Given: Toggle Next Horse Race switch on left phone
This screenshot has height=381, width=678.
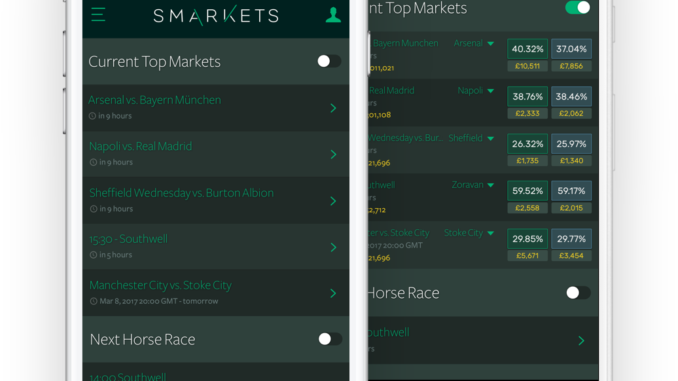Looking at the screenshot, I should click(330, 339).
